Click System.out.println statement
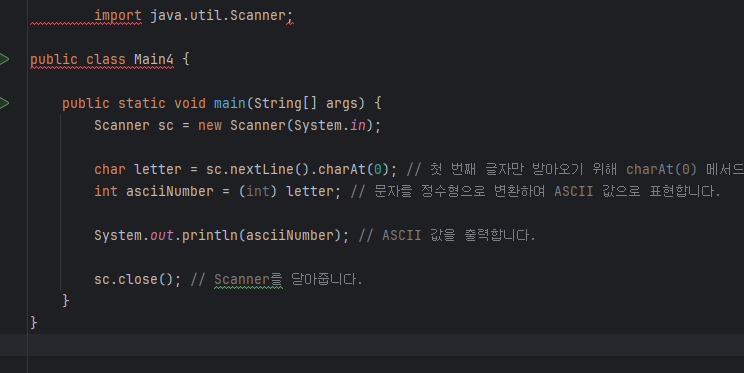 click(x=222, y=235)
